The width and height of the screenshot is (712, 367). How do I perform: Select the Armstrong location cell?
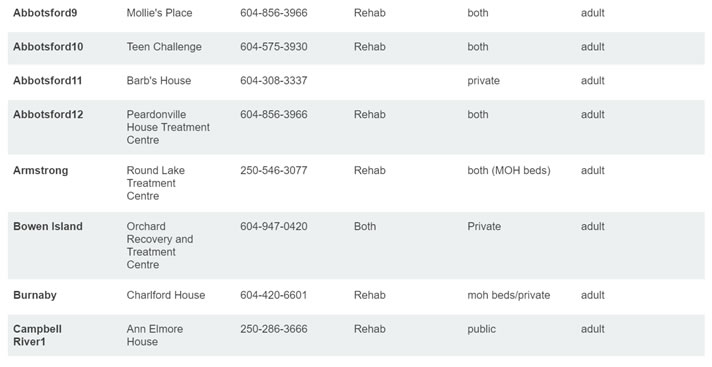40,171
